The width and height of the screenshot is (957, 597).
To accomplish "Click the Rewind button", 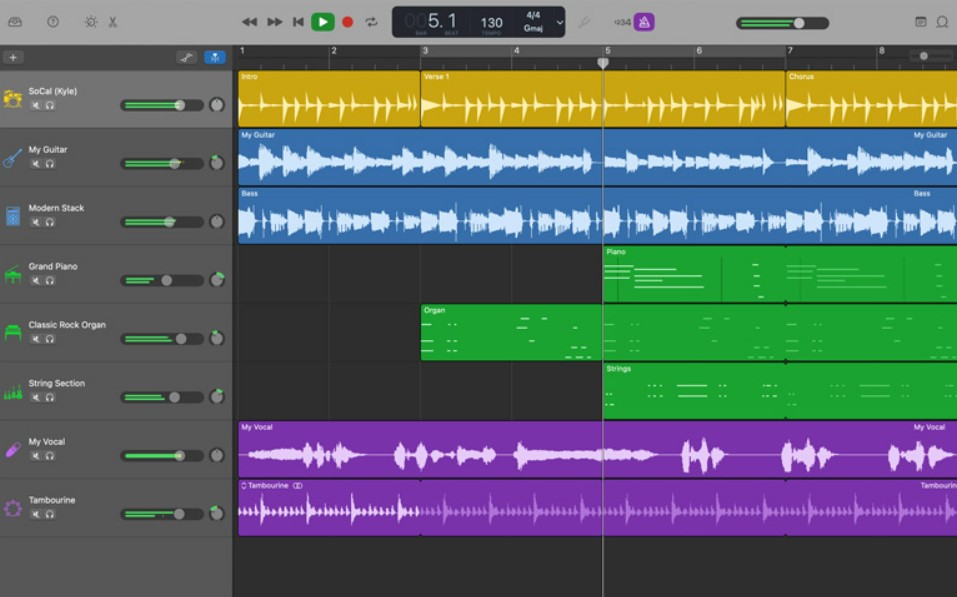I will point(249,22).
